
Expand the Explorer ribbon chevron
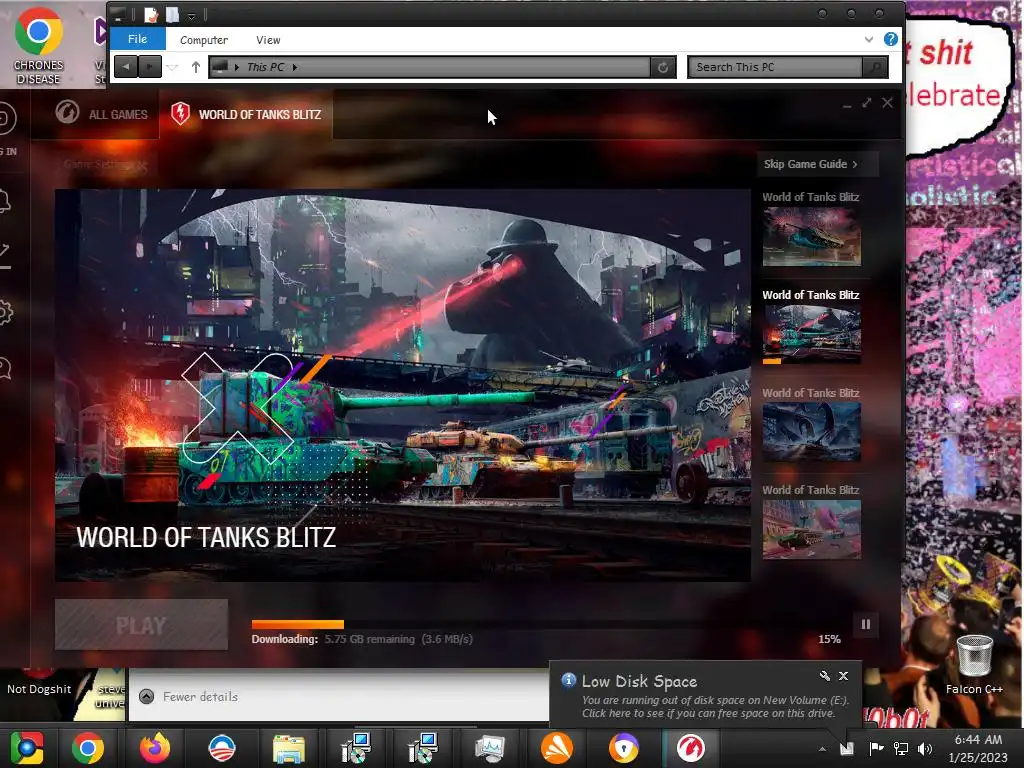coord(869,40)
